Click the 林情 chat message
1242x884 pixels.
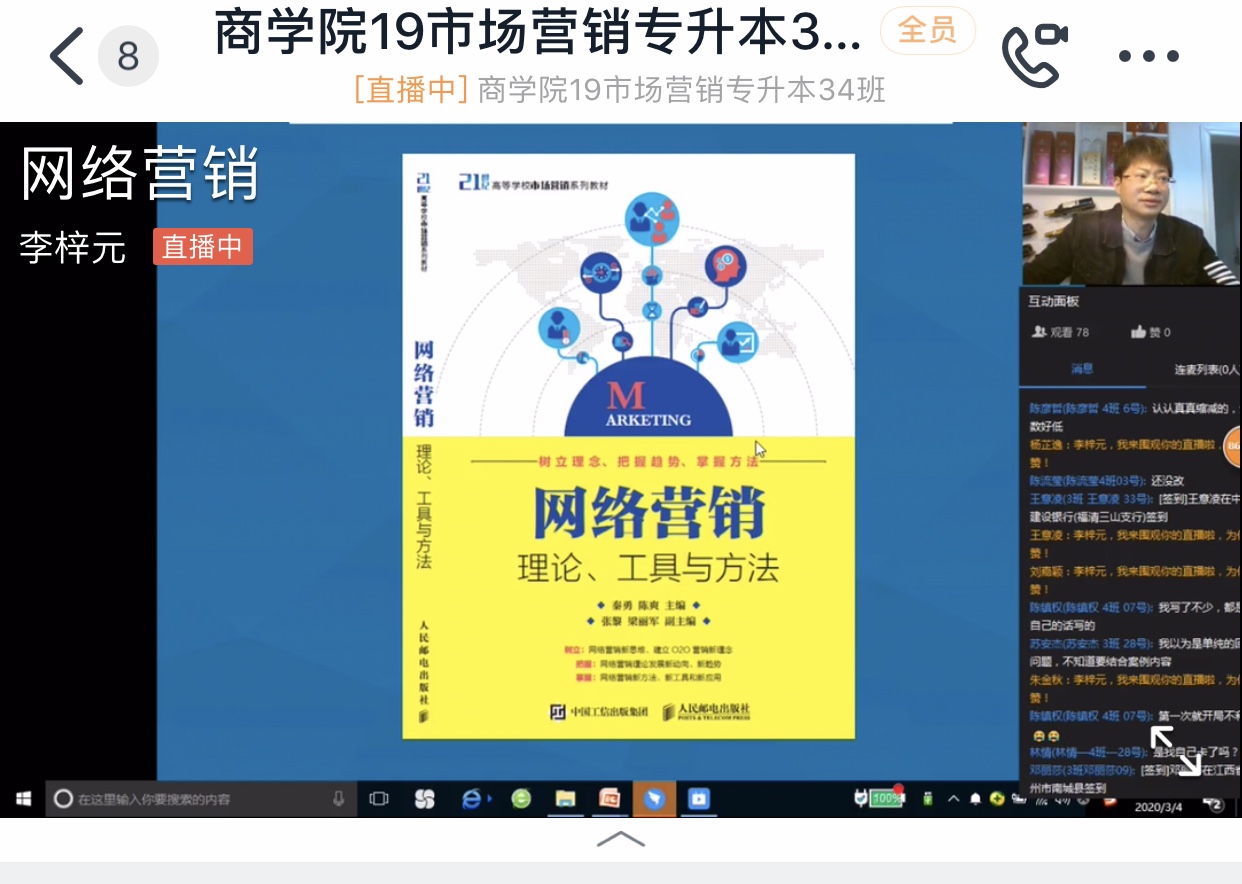pos(1134,752)
